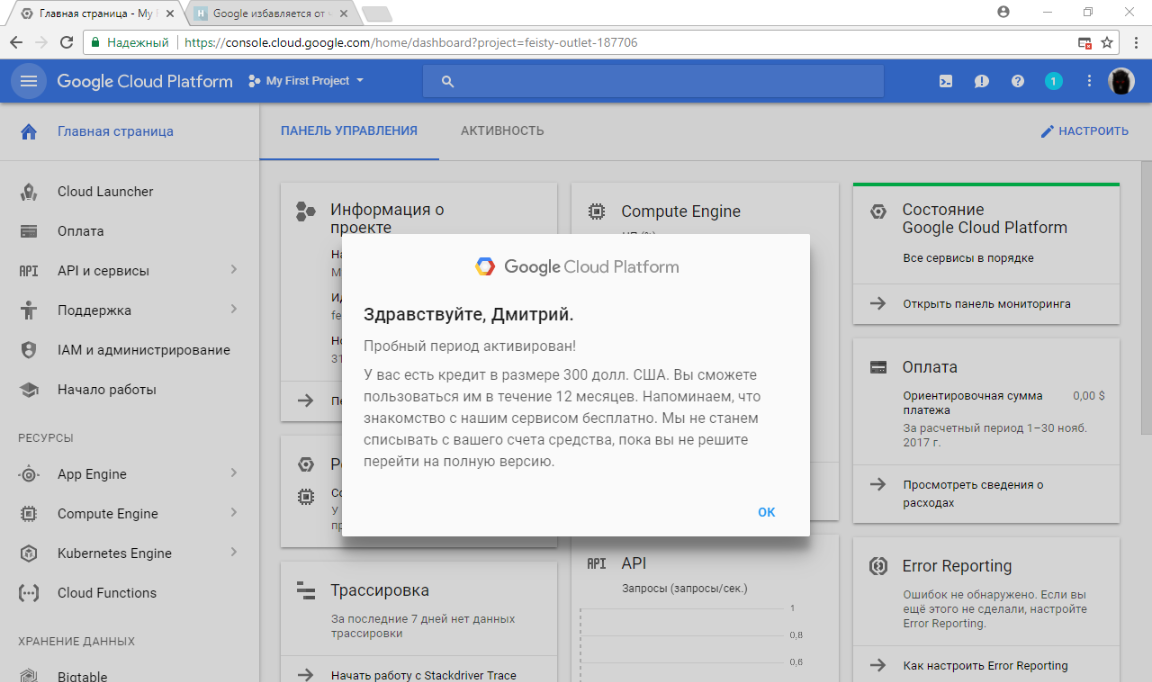The height and width of the screenshot is (682, 1152).
Task: Close the Главная страница browser tab
Action: (170, 13)
